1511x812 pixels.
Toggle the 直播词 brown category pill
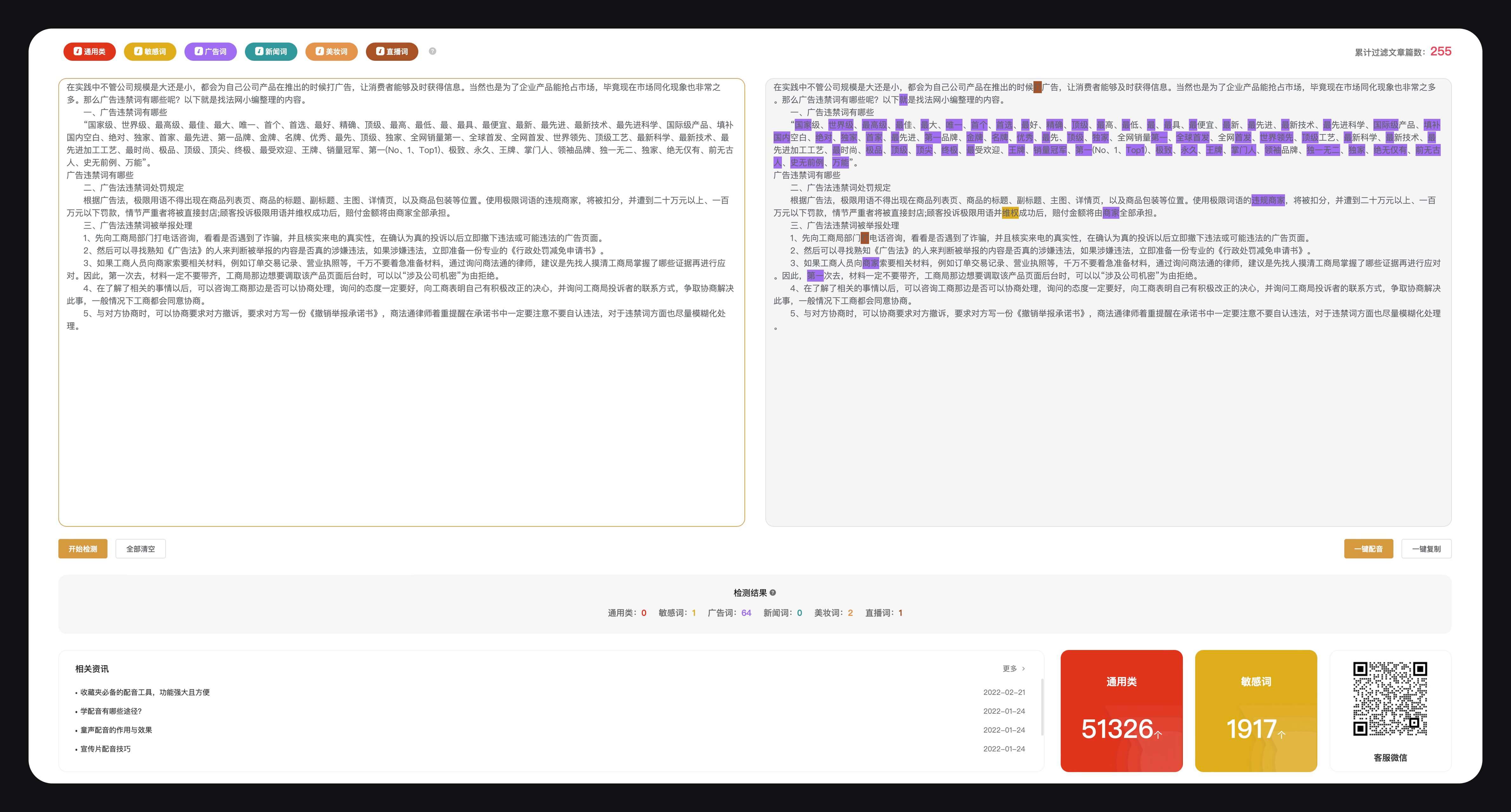[391, 52]
